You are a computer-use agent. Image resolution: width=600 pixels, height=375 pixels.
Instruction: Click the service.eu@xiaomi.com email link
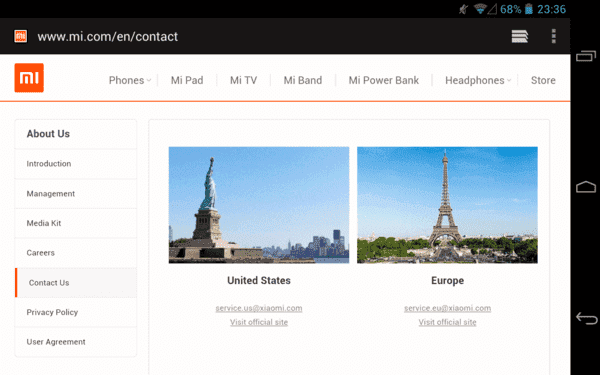pyautogui.click(x=447, y=308)
